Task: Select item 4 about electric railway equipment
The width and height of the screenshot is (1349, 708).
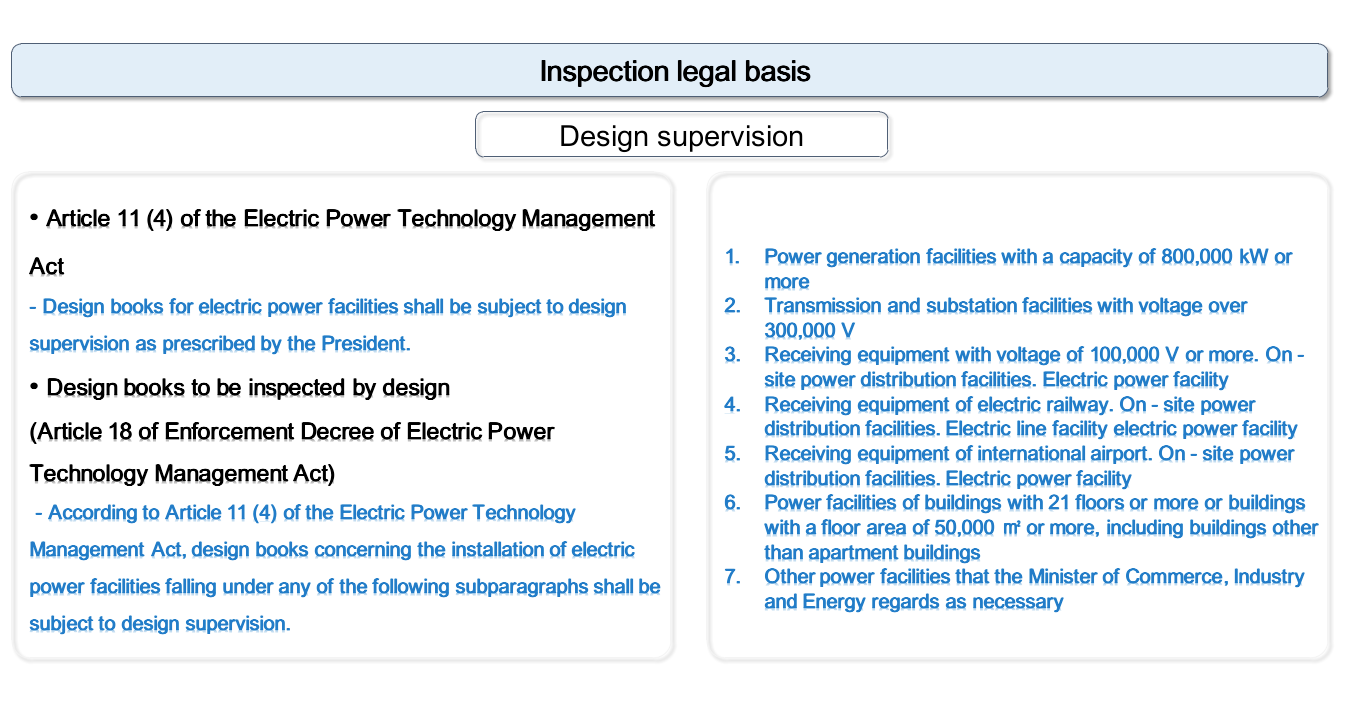Action: click(1009, 405)
